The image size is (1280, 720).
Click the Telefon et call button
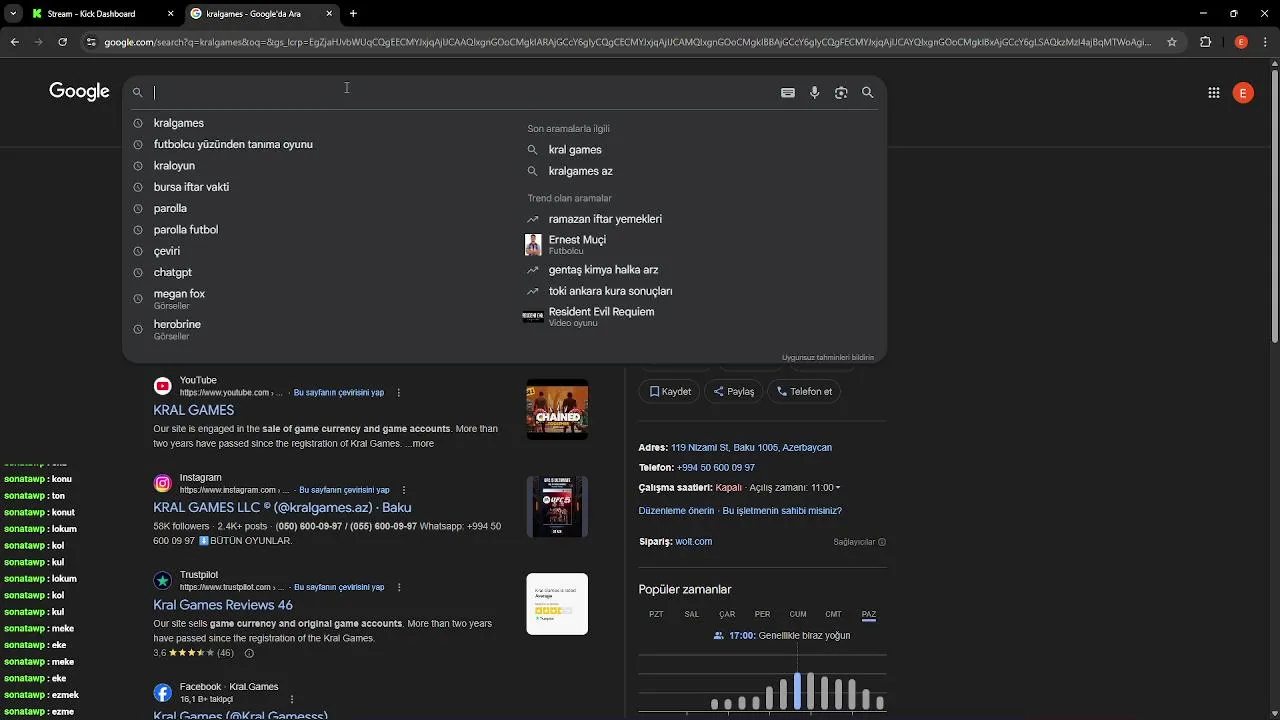click(x=805, y=392)
